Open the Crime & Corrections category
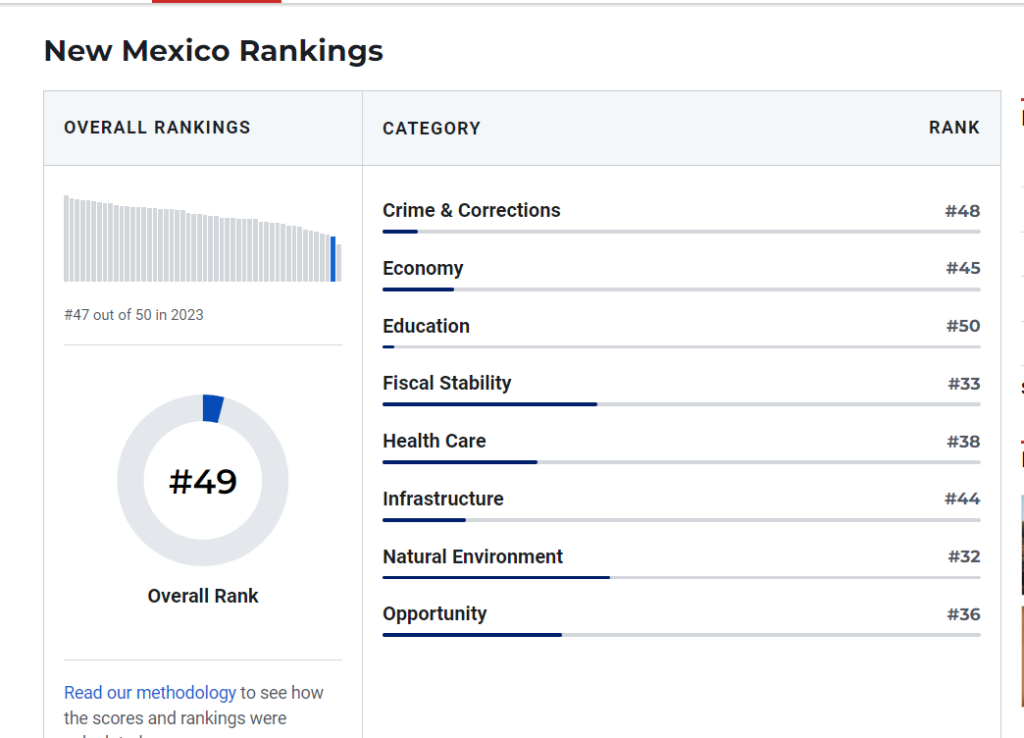The width and height of the screenshot is (1024, 738). click(471, 211)
